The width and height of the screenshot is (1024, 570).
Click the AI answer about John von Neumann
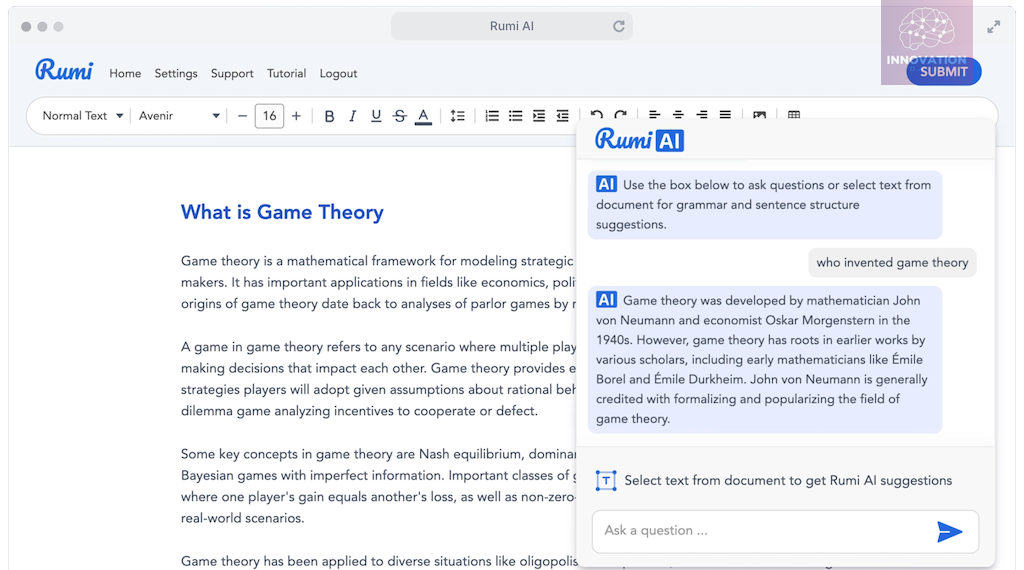pyautogui.click(x=765, y=360)
